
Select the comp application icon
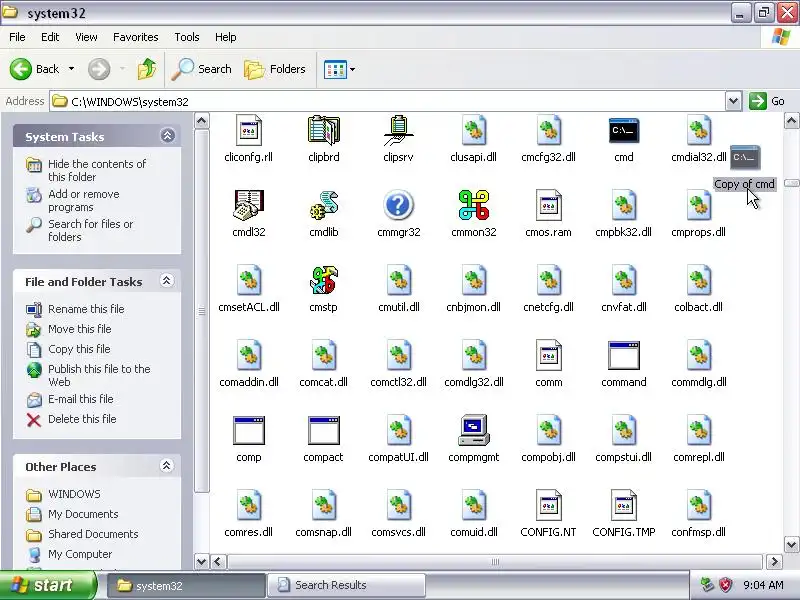(248, 430)
